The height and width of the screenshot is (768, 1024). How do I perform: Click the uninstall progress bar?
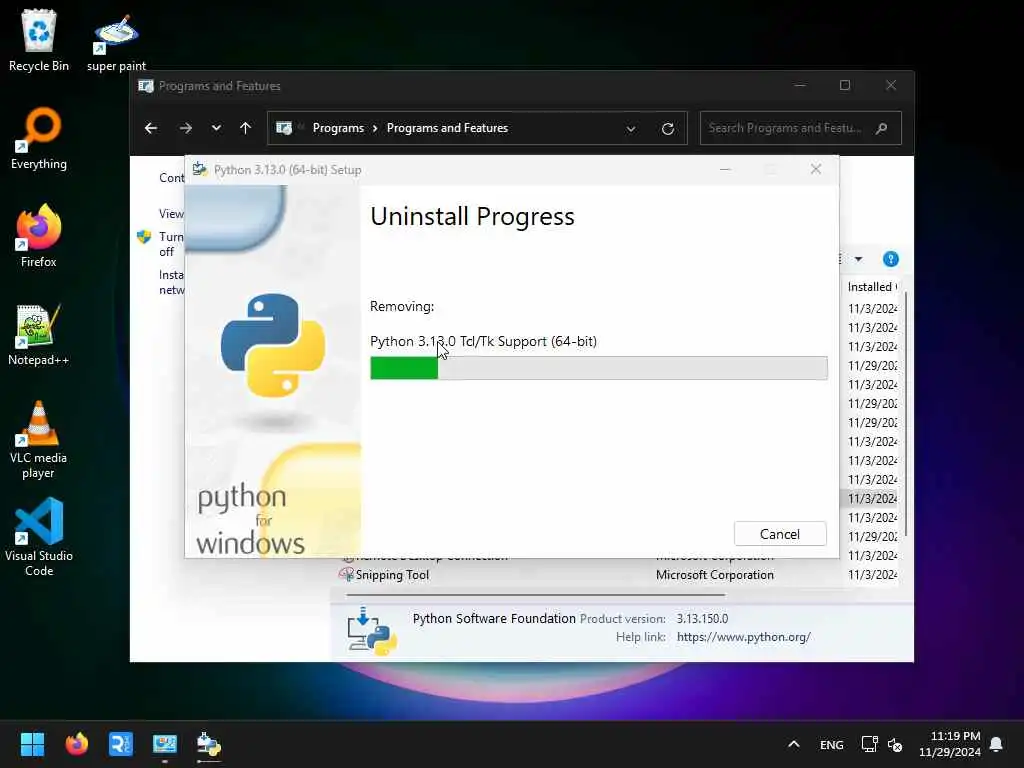[598, 368]
